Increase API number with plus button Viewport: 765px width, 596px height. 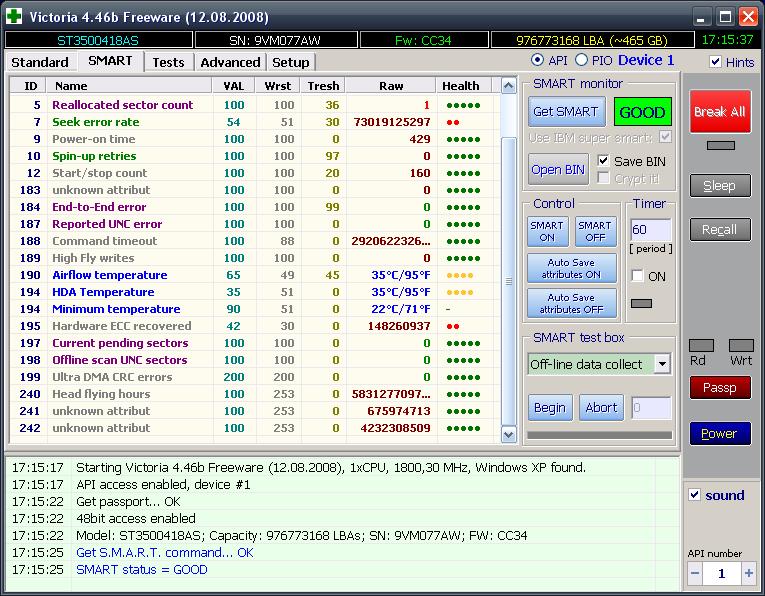(748, 573)
